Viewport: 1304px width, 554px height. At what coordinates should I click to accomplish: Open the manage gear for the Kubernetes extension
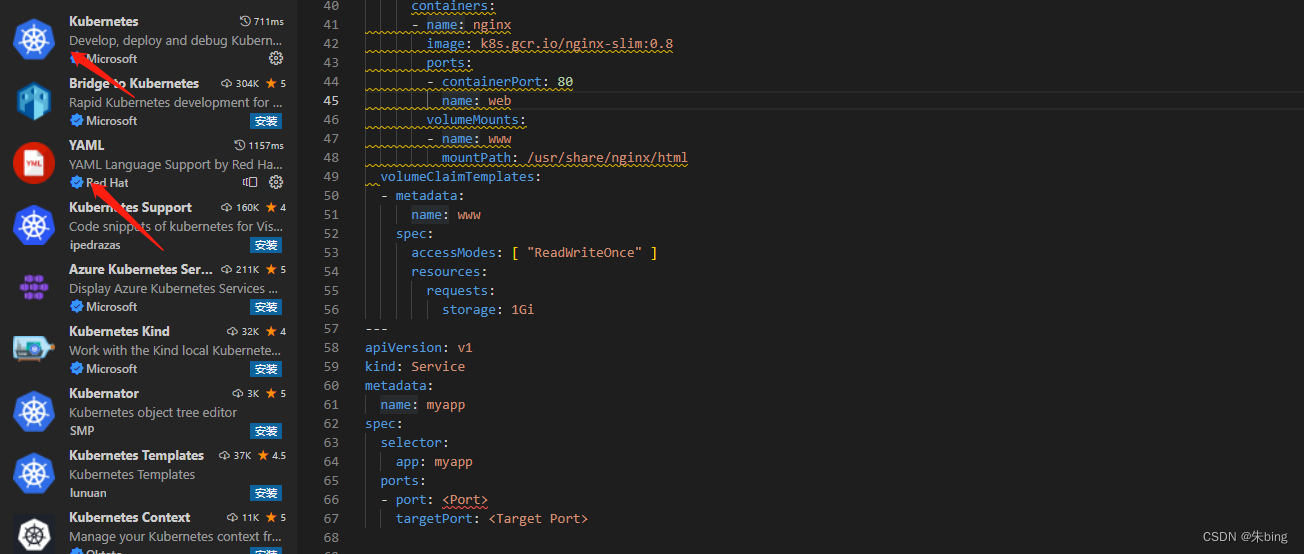(276, 59)
